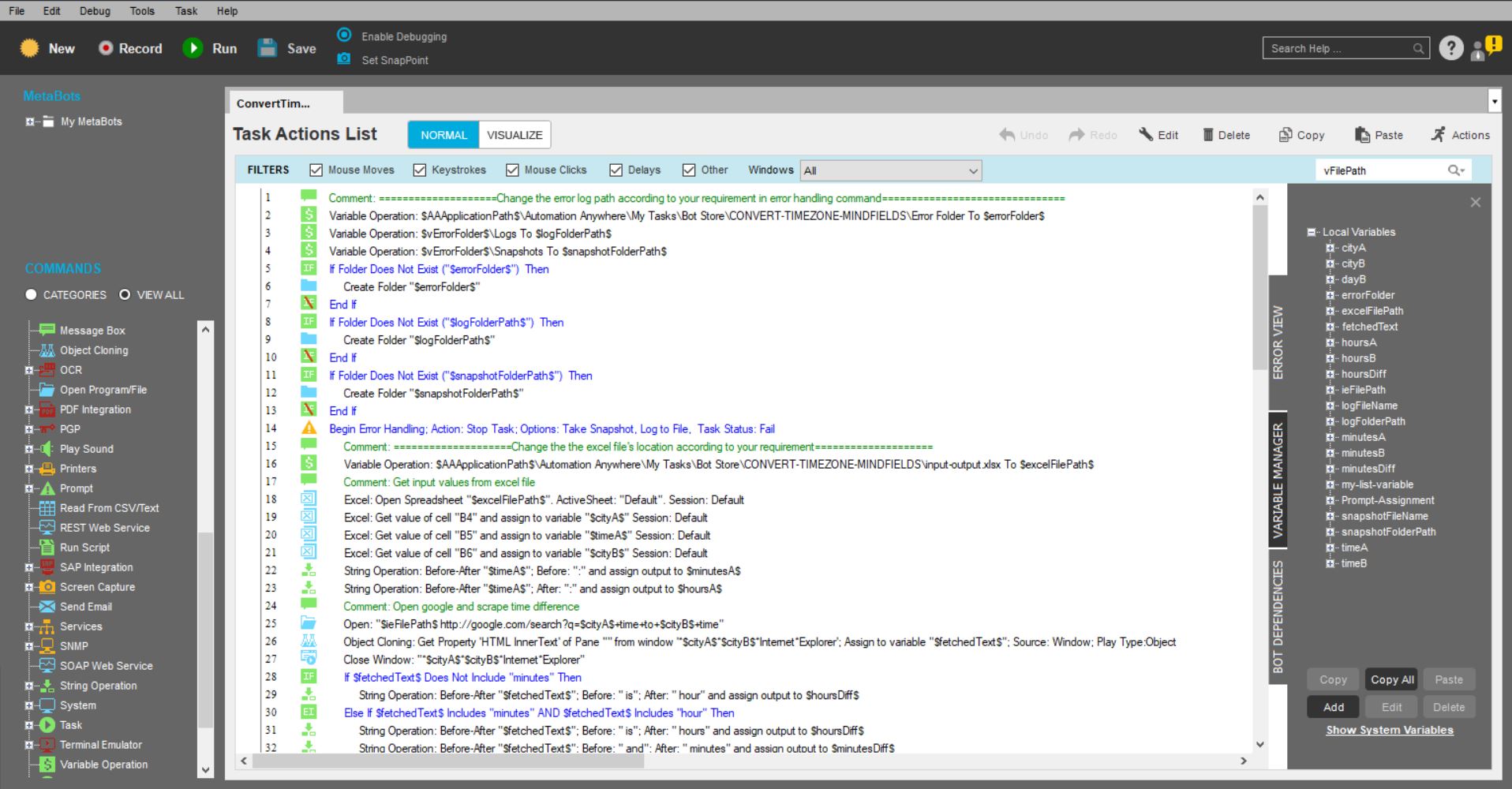Open the help question mark icon
The width and height of the screenshot is (1512, 789).
1450,48
